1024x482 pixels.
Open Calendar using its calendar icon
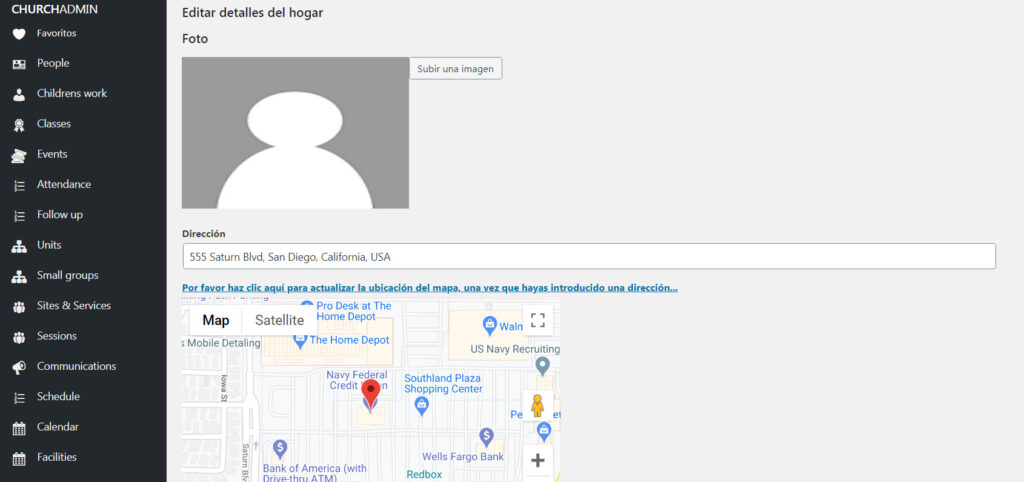18,428
